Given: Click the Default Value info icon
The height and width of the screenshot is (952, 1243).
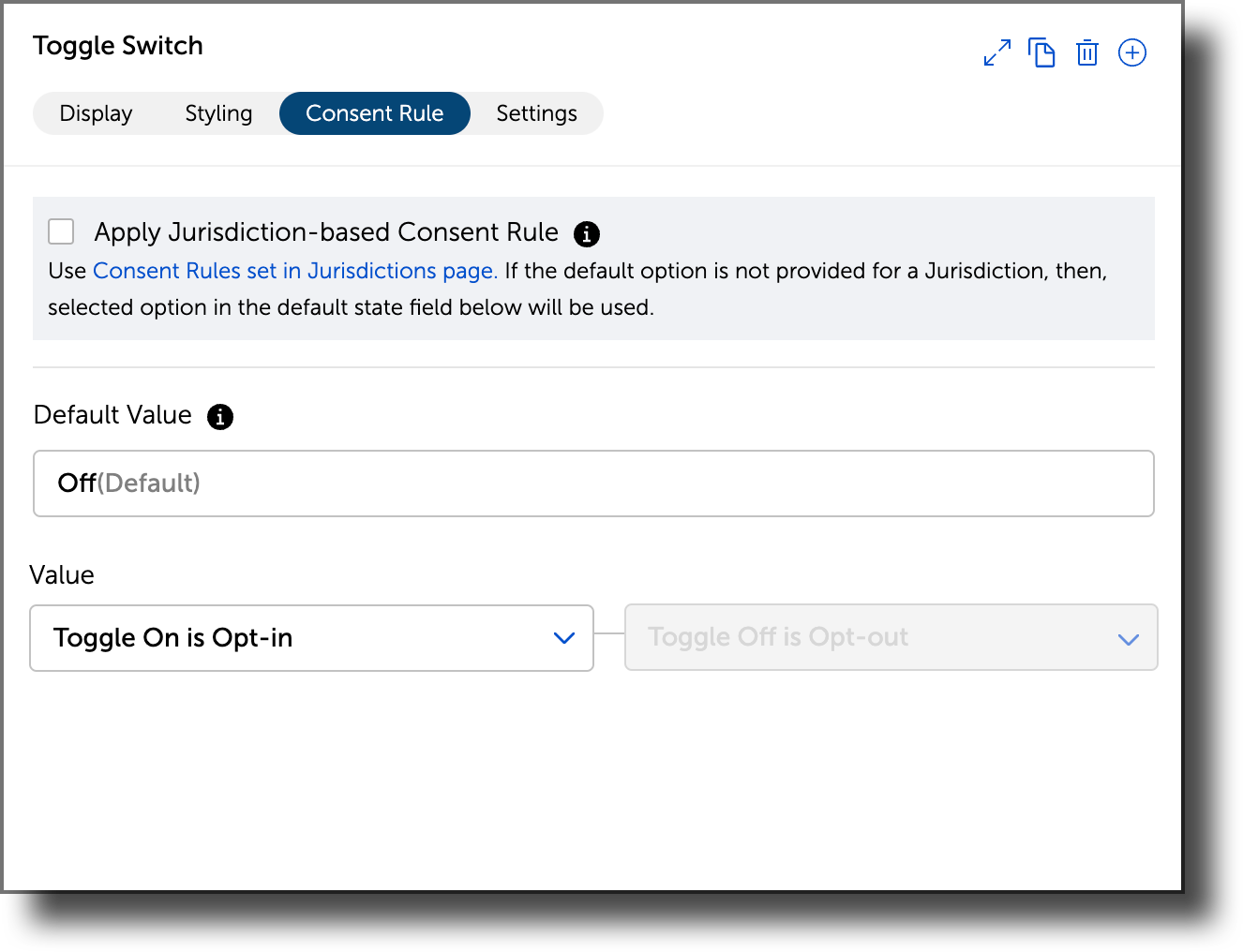Looking at the screenshot, I should click(221, 417).
